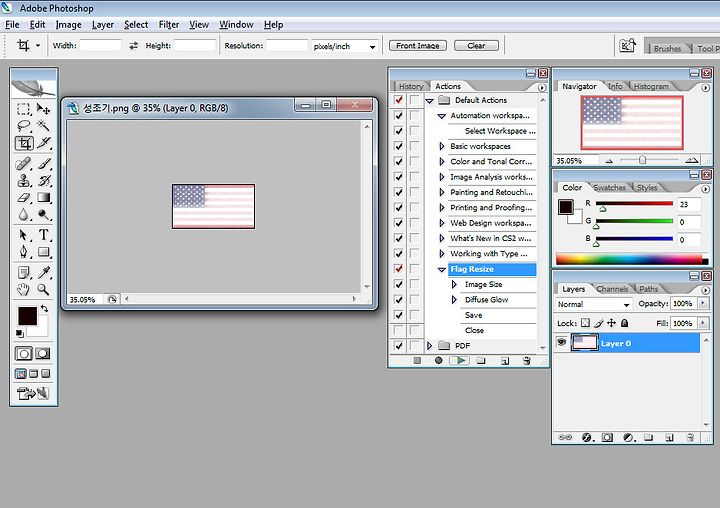This screenshot has height=508, width=720.
Task: Select the Path Selection tool
Action: [x=23, y=235]
